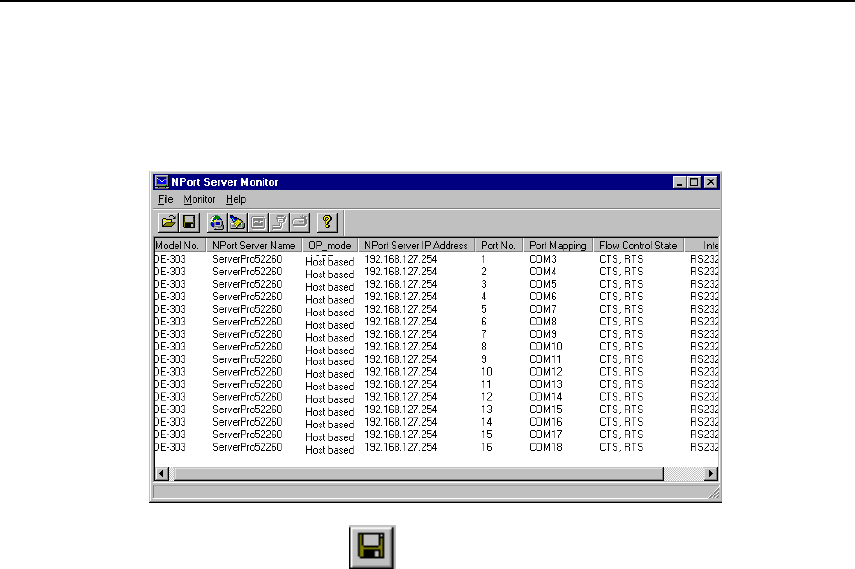
Task: Open the Help menu
Action: tap(236, 200)
